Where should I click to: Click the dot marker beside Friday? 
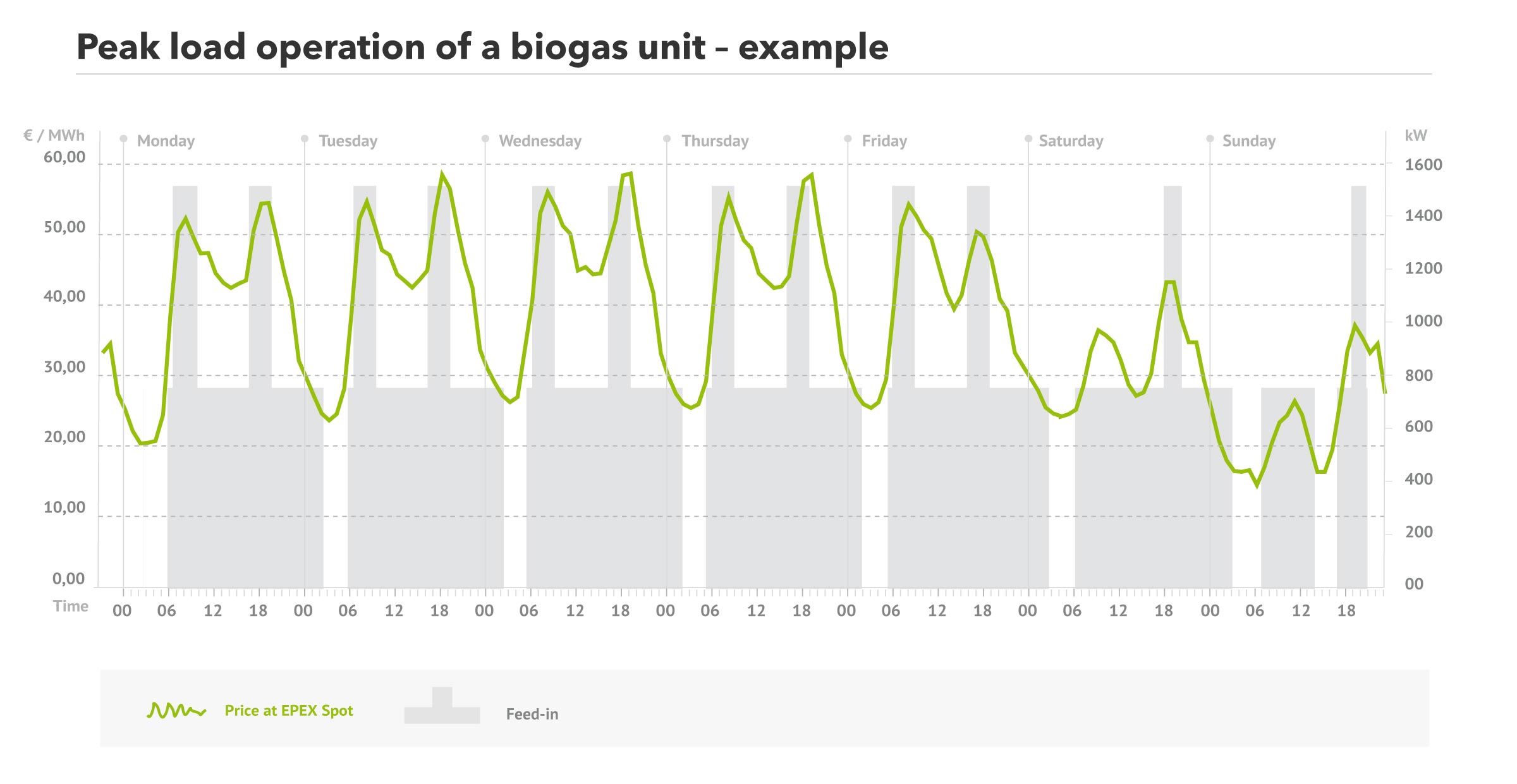[848, 138]
